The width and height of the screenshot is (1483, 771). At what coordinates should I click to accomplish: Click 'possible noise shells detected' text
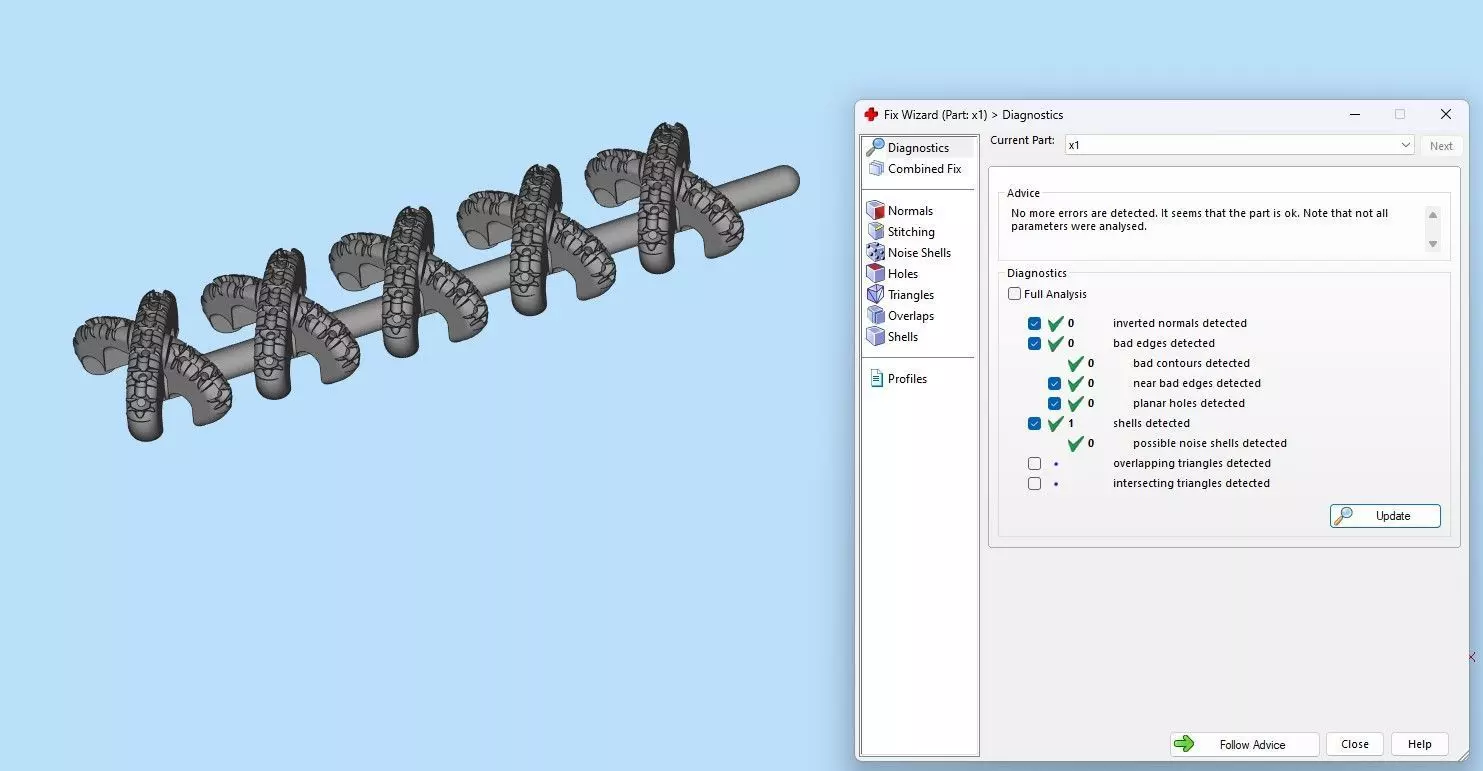pyautogui.click(x=1210, y=444)
